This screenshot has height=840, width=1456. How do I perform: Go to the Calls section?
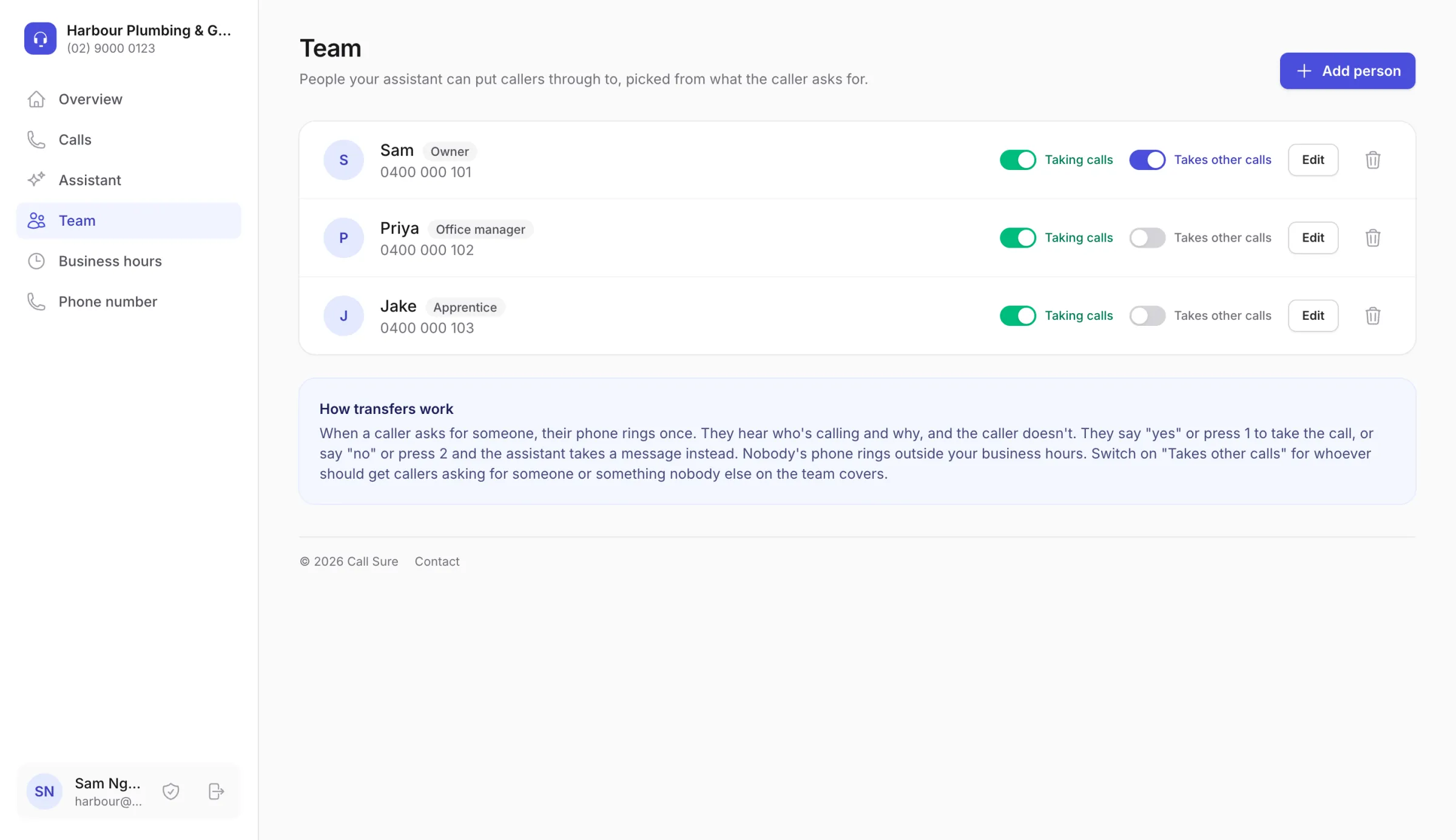(x=129, y=140)
